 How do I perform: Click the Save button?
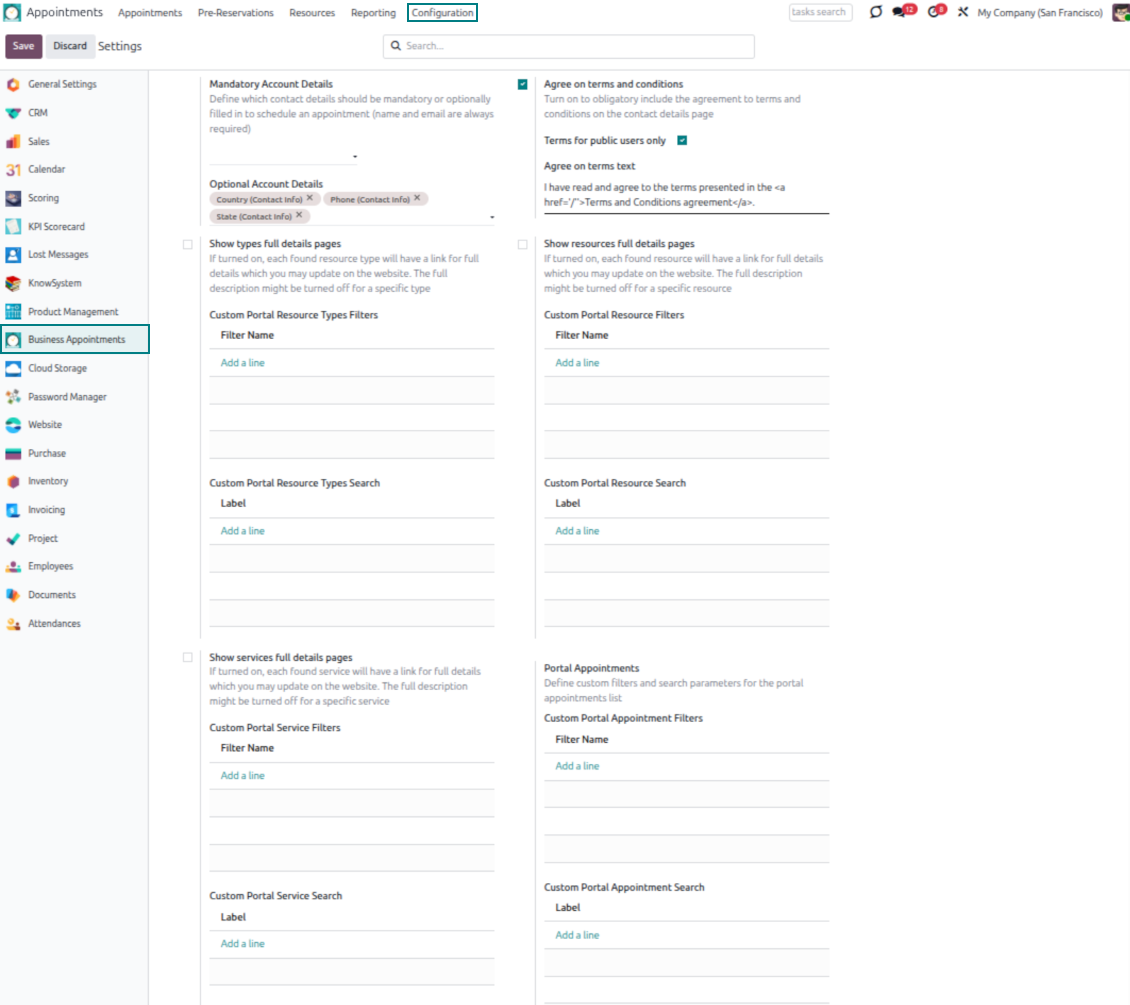coord(23,46)
